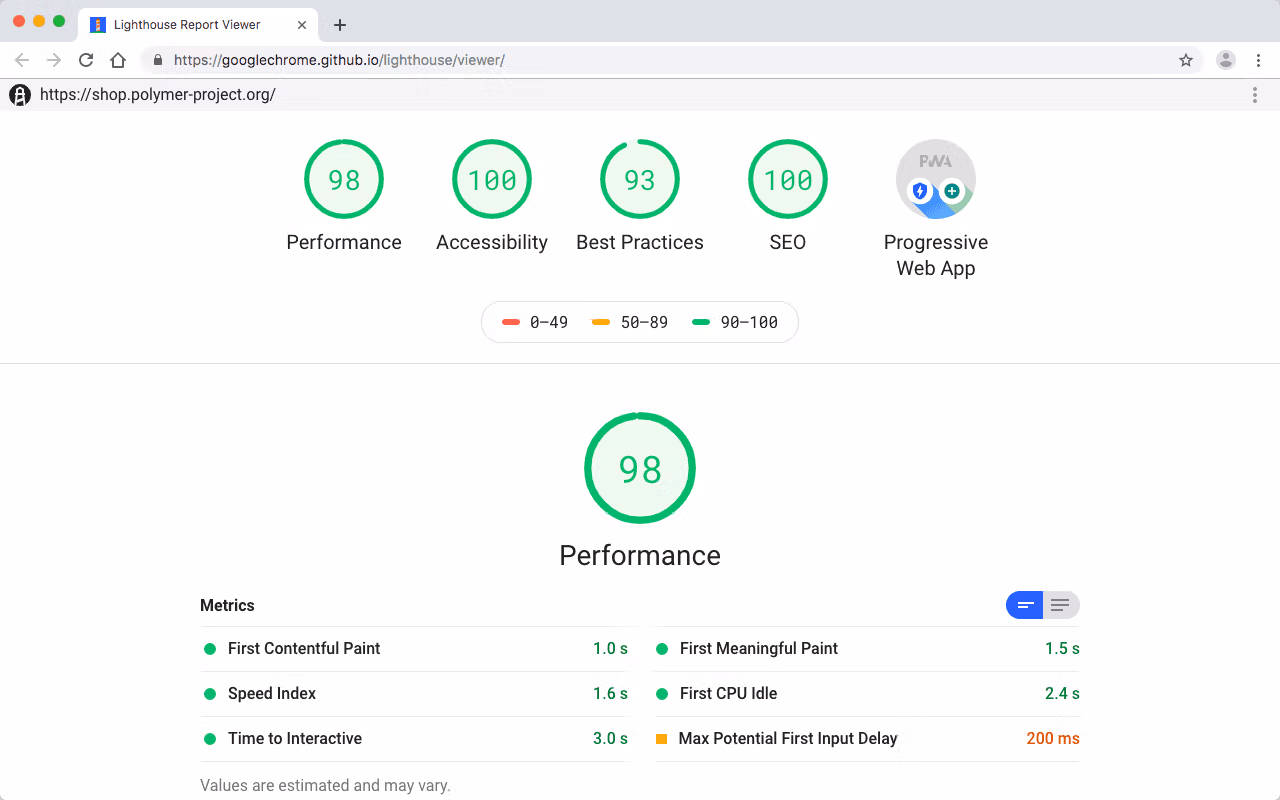Expand the First Contentful Paint metric row

coord(304,649)
